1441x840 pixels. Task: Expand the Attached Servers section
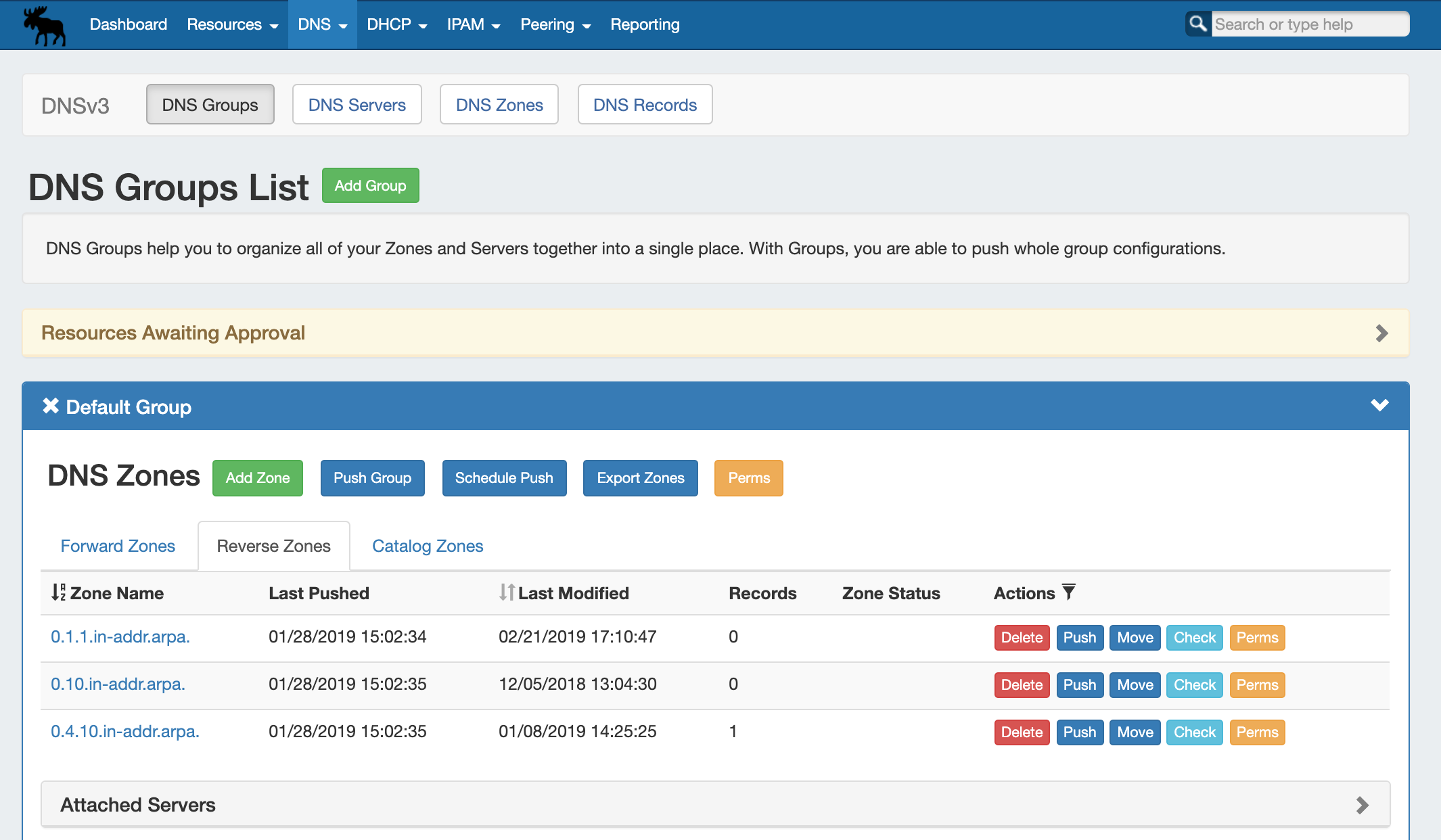[x=1363, y=805]
